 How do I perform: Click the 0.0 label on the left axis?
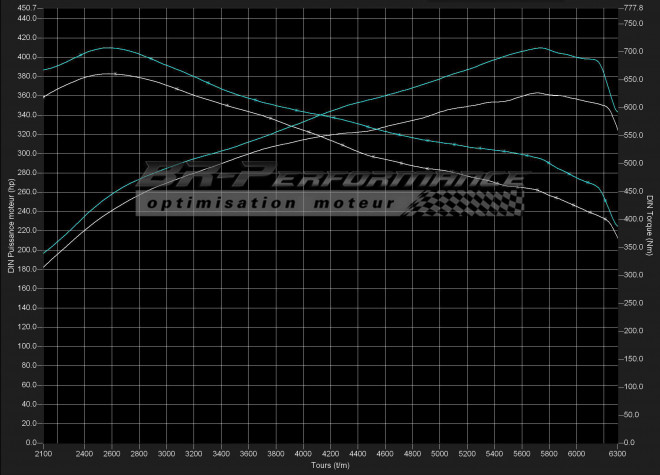(x=29, y=443)
